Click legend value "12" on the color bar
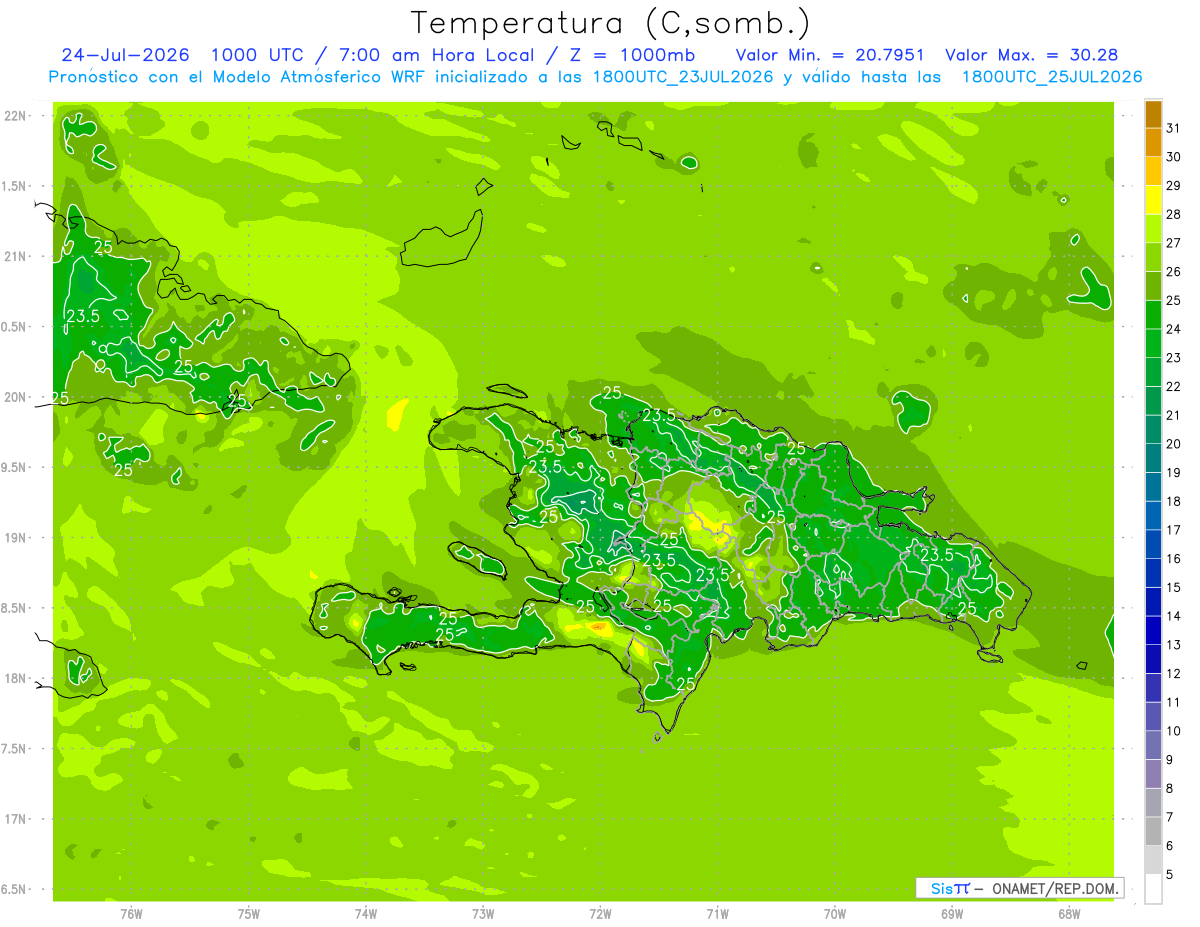 [x=1173, y=674]
